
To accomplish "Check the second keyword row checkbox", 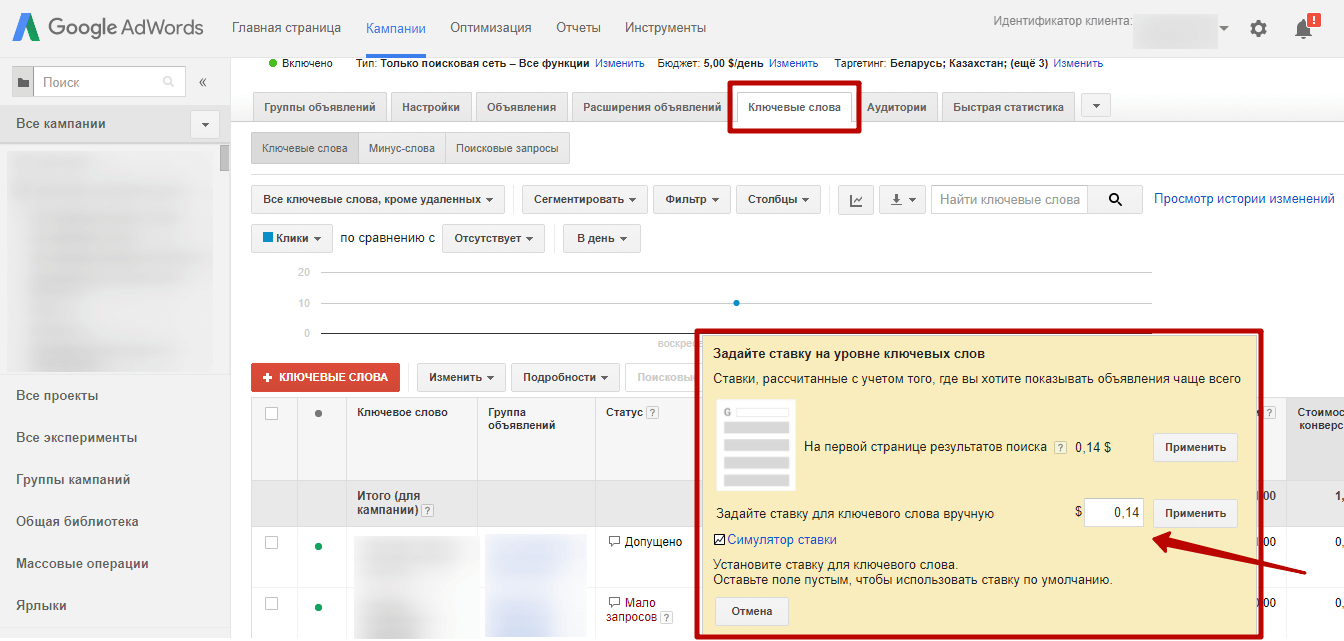I will tap(271, 603).
